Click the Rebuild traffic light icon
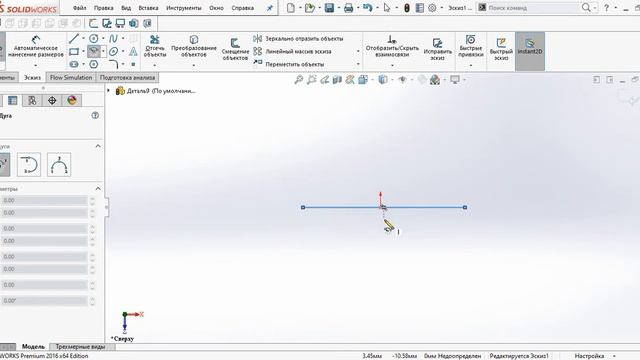This screenshot has width=640, height=360. [407, 8]
